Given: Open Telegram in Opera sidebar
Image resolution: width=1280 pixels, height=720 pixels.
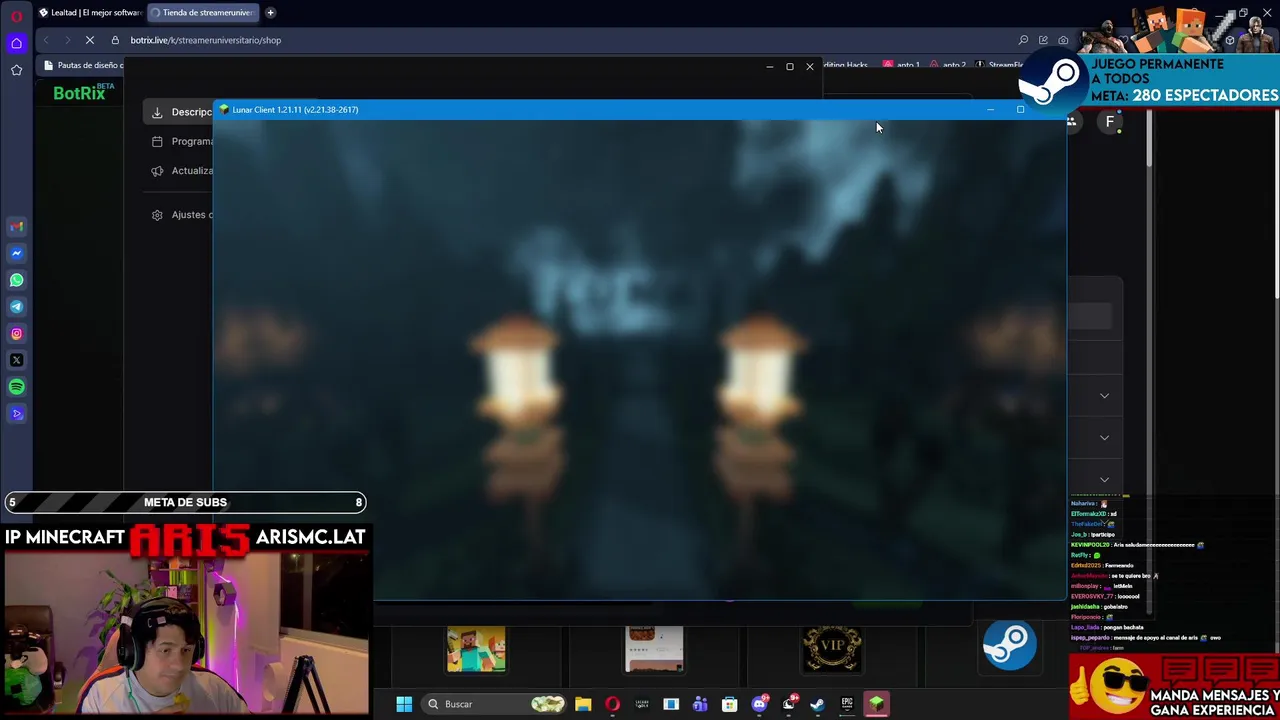Looking at the screenshot, I should click(x=16, y=307).
